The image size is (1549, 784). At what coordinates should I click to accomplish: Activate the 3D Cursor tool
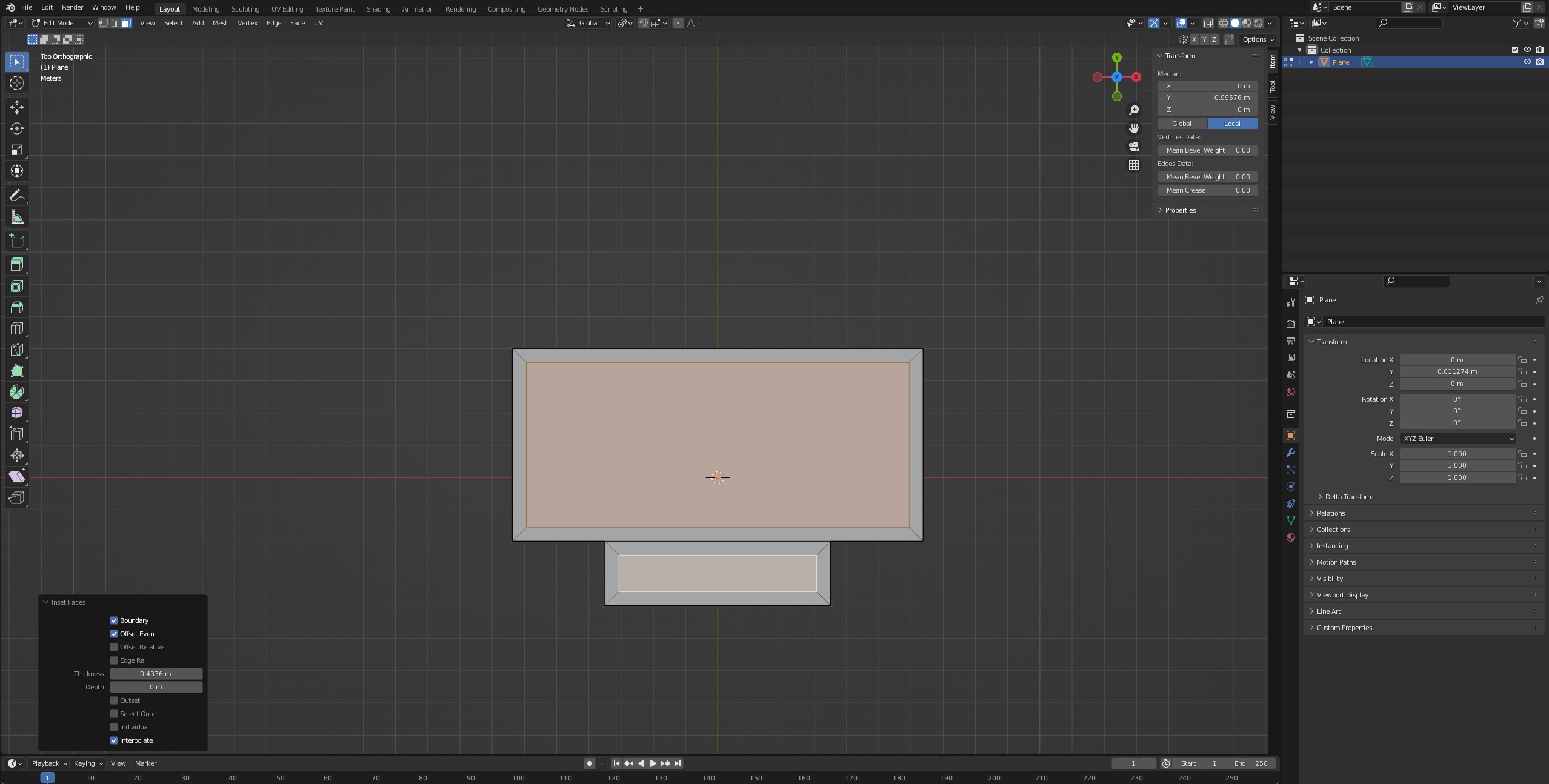point(17,83)
